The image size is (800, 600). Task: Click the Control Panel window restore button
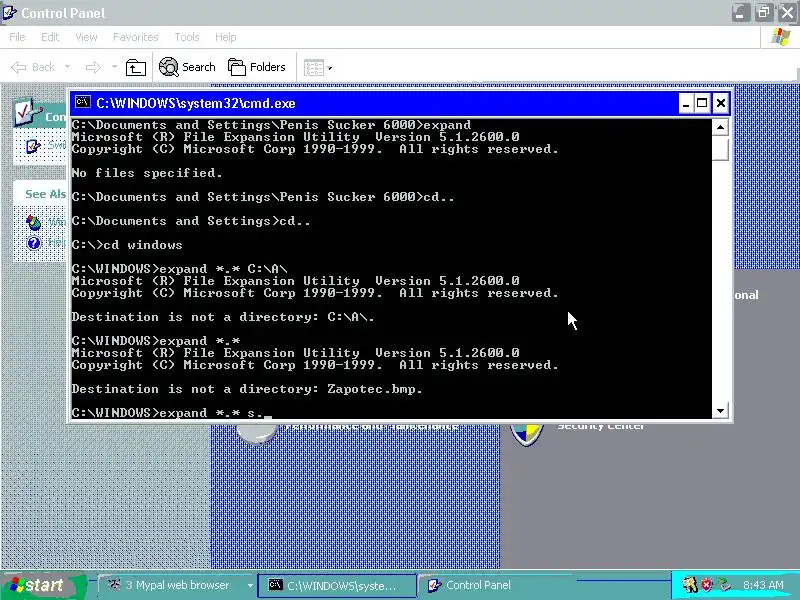764,12
